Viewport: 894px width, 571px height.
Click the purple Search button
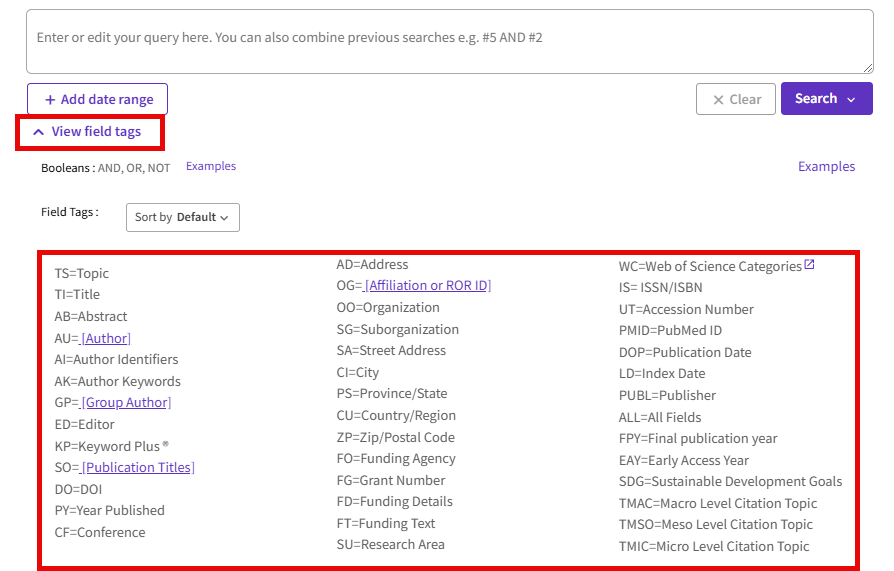point(815,99)
